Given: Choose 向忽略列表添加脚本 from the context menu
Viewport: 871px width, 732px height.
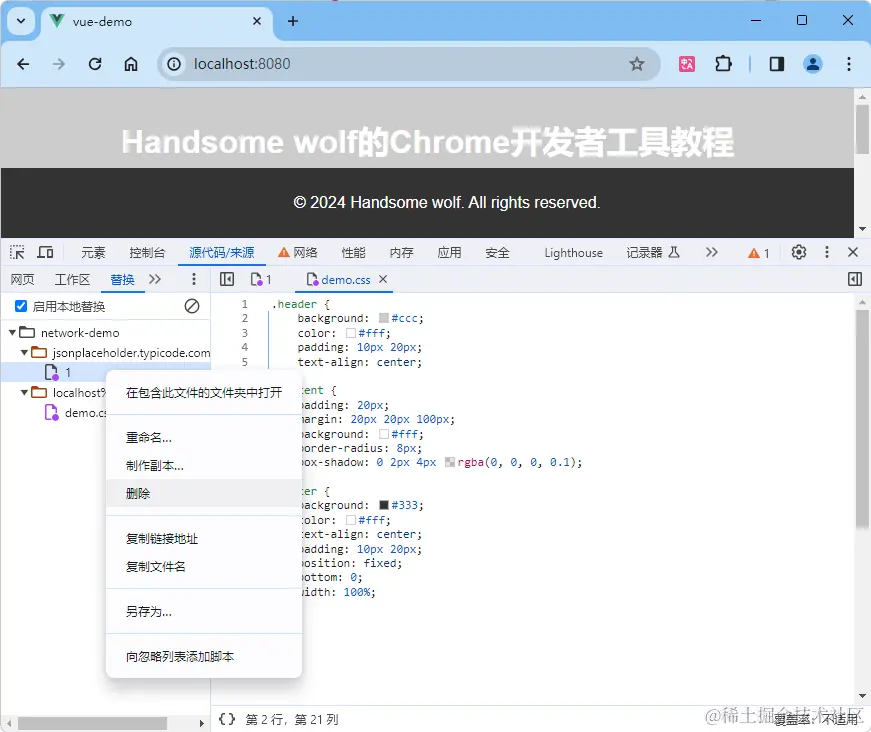Looking at the screenshot, I should coord(204,656).
